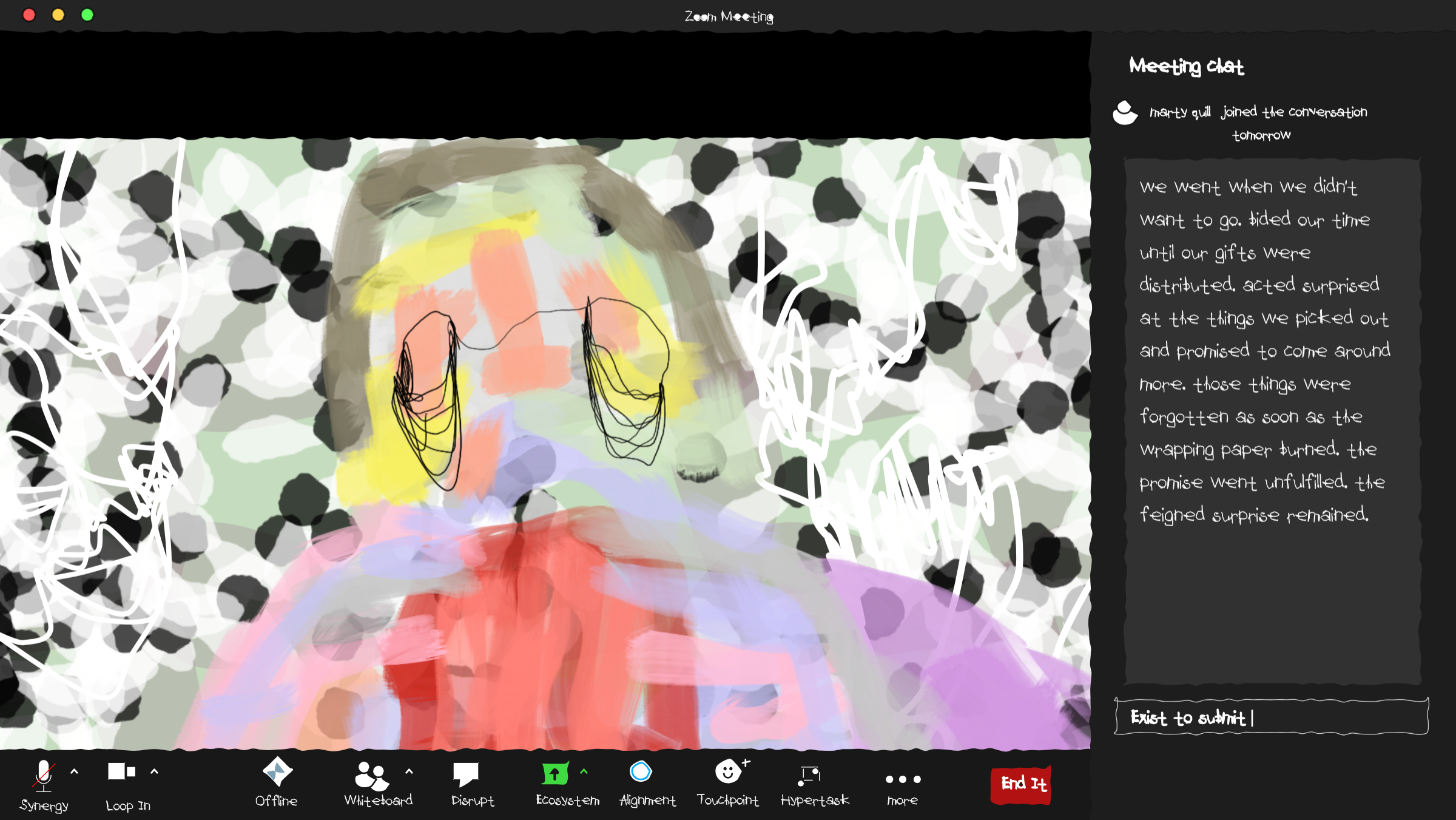Click the Exist to submit input field
This screenshot has width=1456, height=820.
[1272, 717]
